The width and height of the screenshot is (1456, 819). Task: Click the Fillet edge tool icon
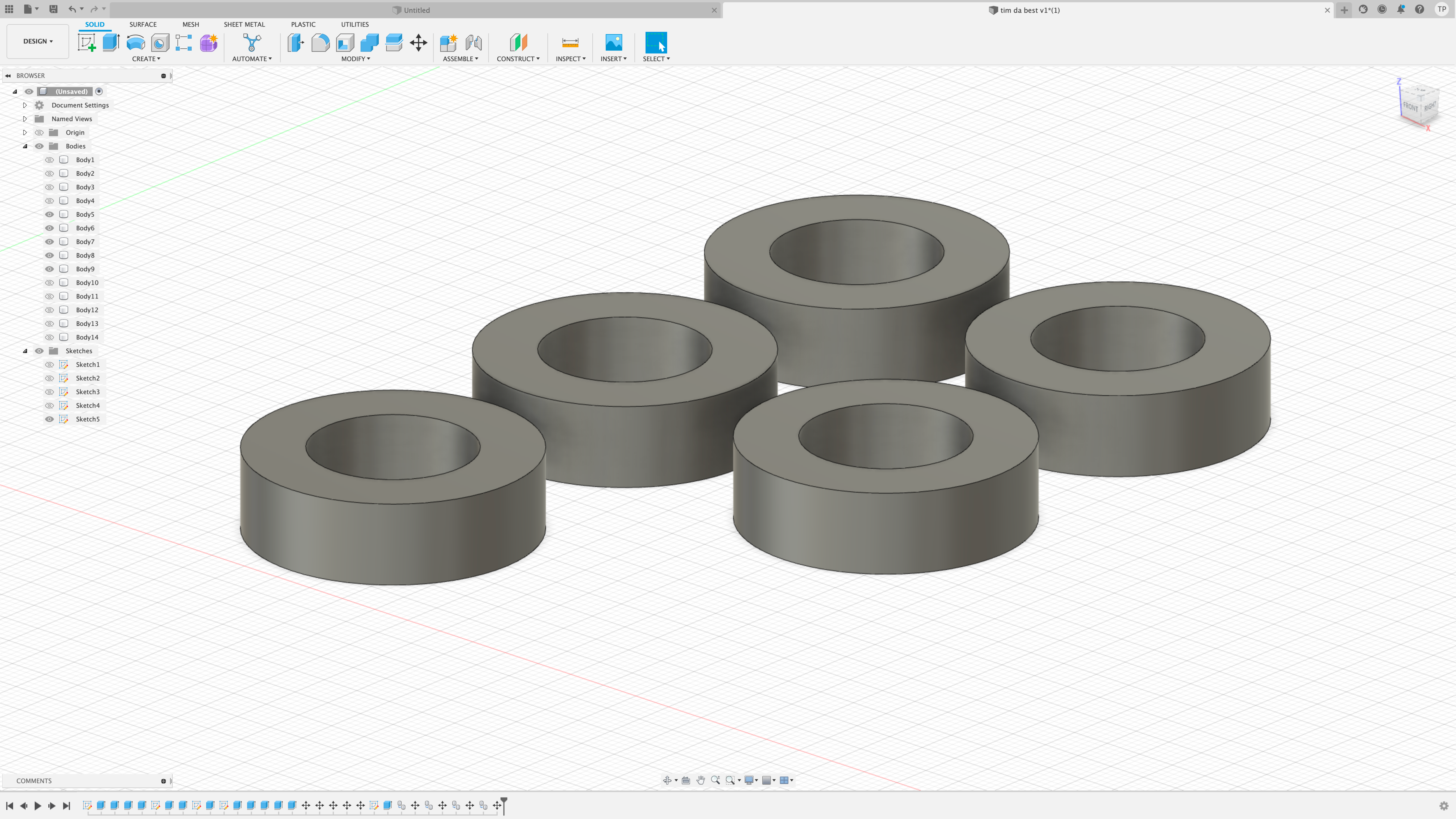[x=320, y=42]
